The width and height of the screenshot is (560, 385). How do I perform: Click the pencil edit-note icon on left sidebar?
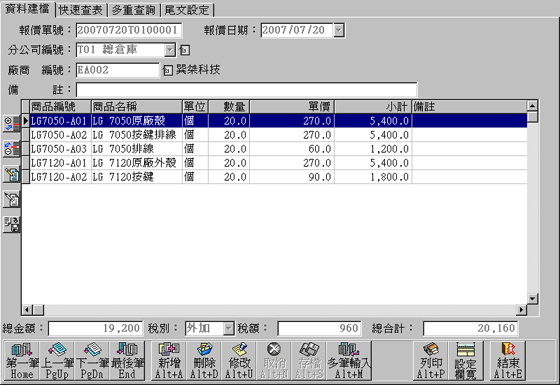click(12, 174)
